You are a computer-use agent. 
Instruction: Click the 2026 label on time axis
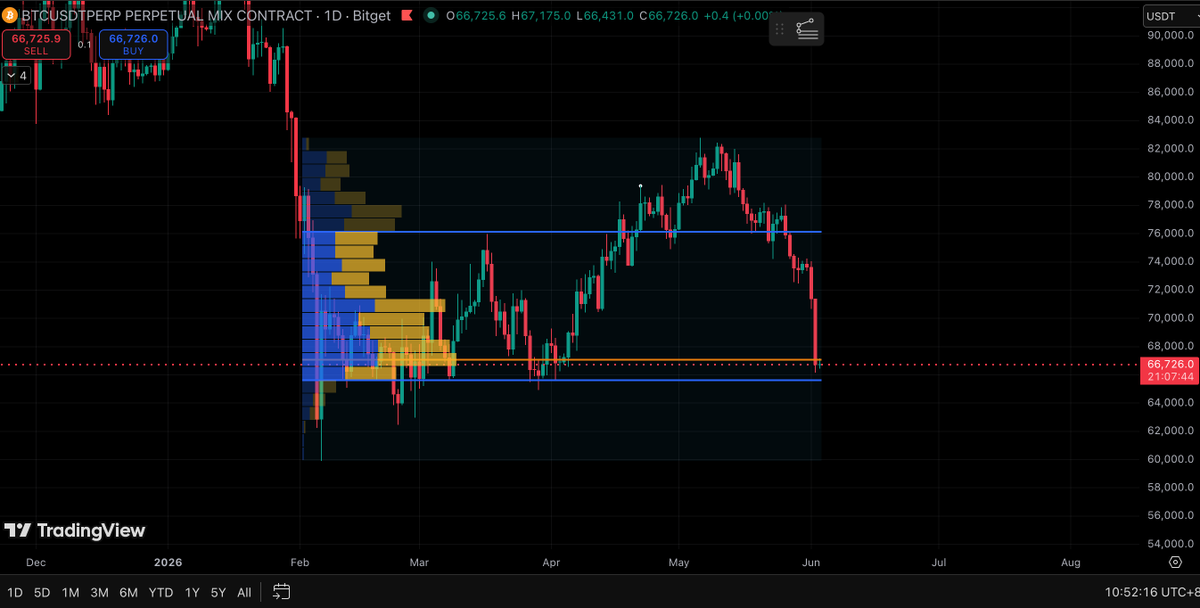coord(170,563)
